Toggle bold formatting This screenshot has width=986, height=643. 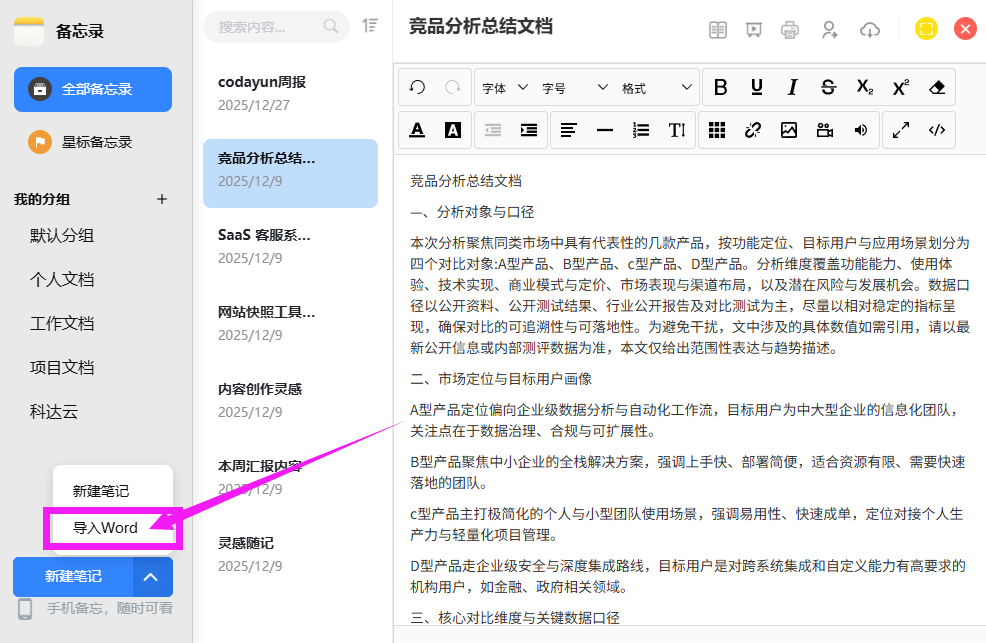click(x=720, y=88)
